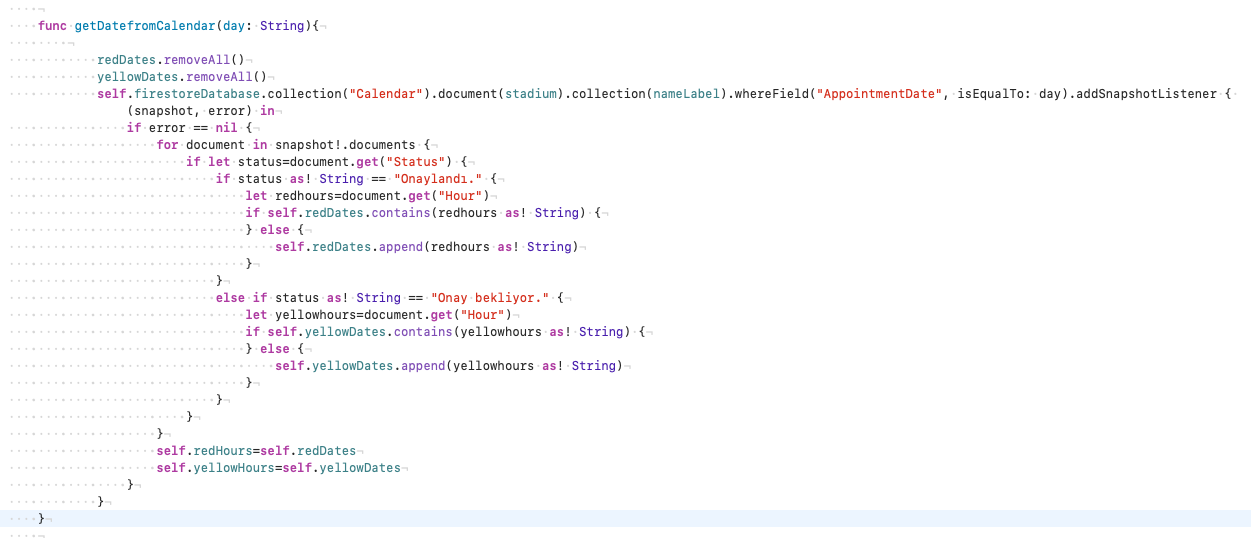This screenshot has height=538, width=1251.
Task: Click the "Status" string literal
Action: 418,161
